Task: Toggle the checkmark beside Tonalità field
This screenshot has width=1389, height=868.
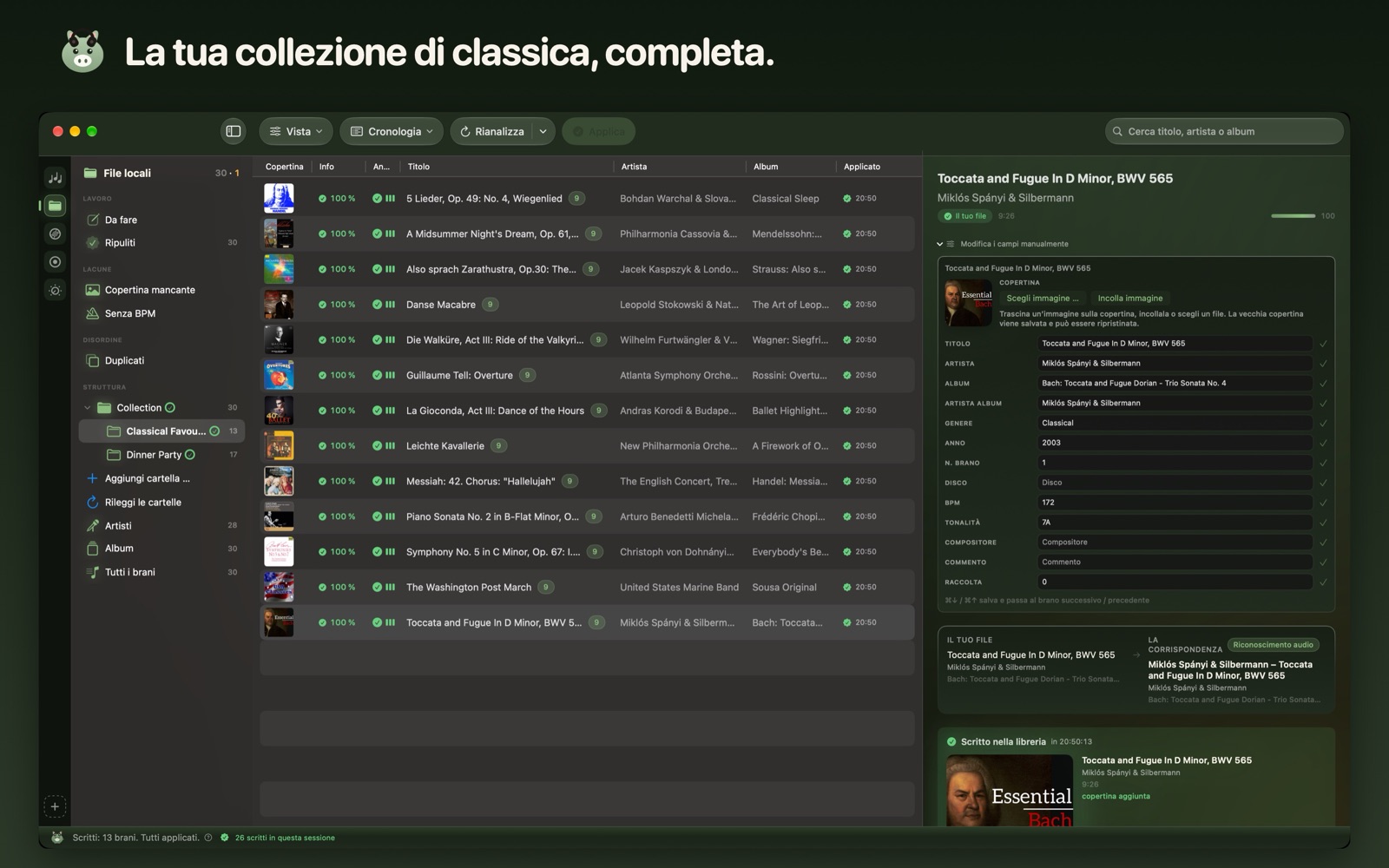Action: pyautogui.click(x=1323, y=523)
